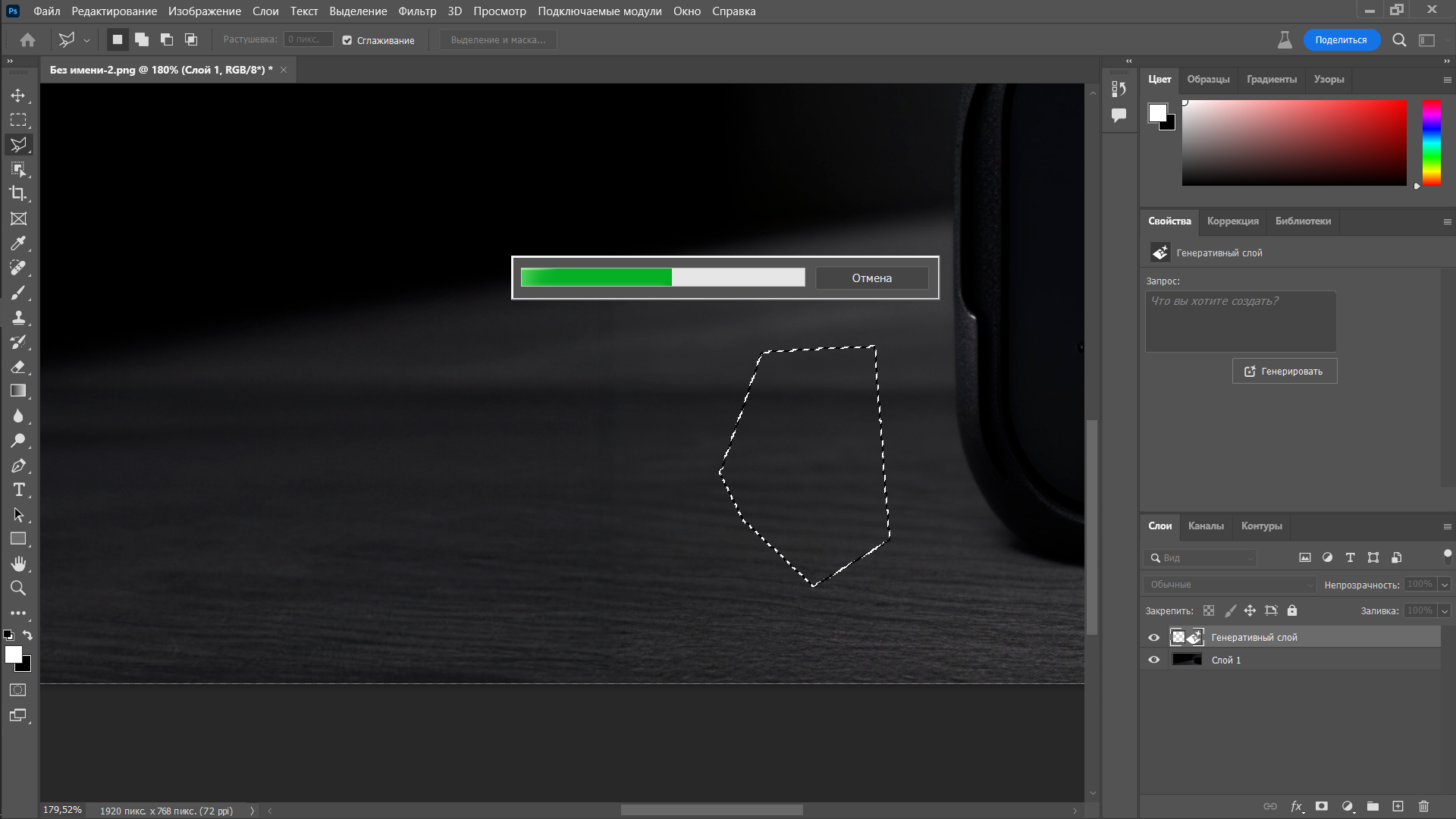Select the Text tool

[19, 490]
